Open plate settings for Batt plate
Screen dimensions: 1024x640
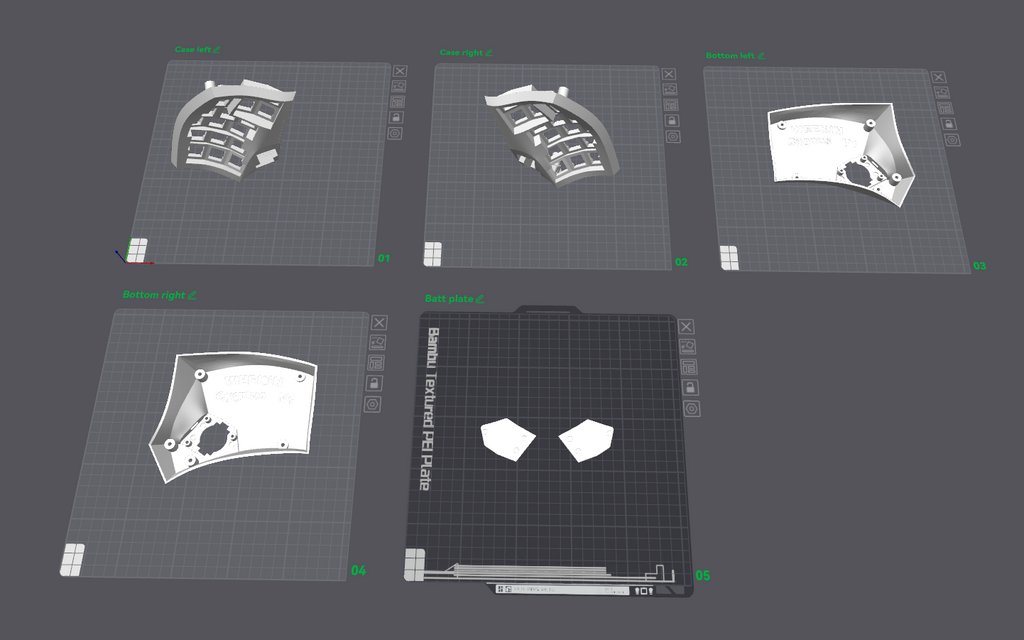[x=692, y=409]
